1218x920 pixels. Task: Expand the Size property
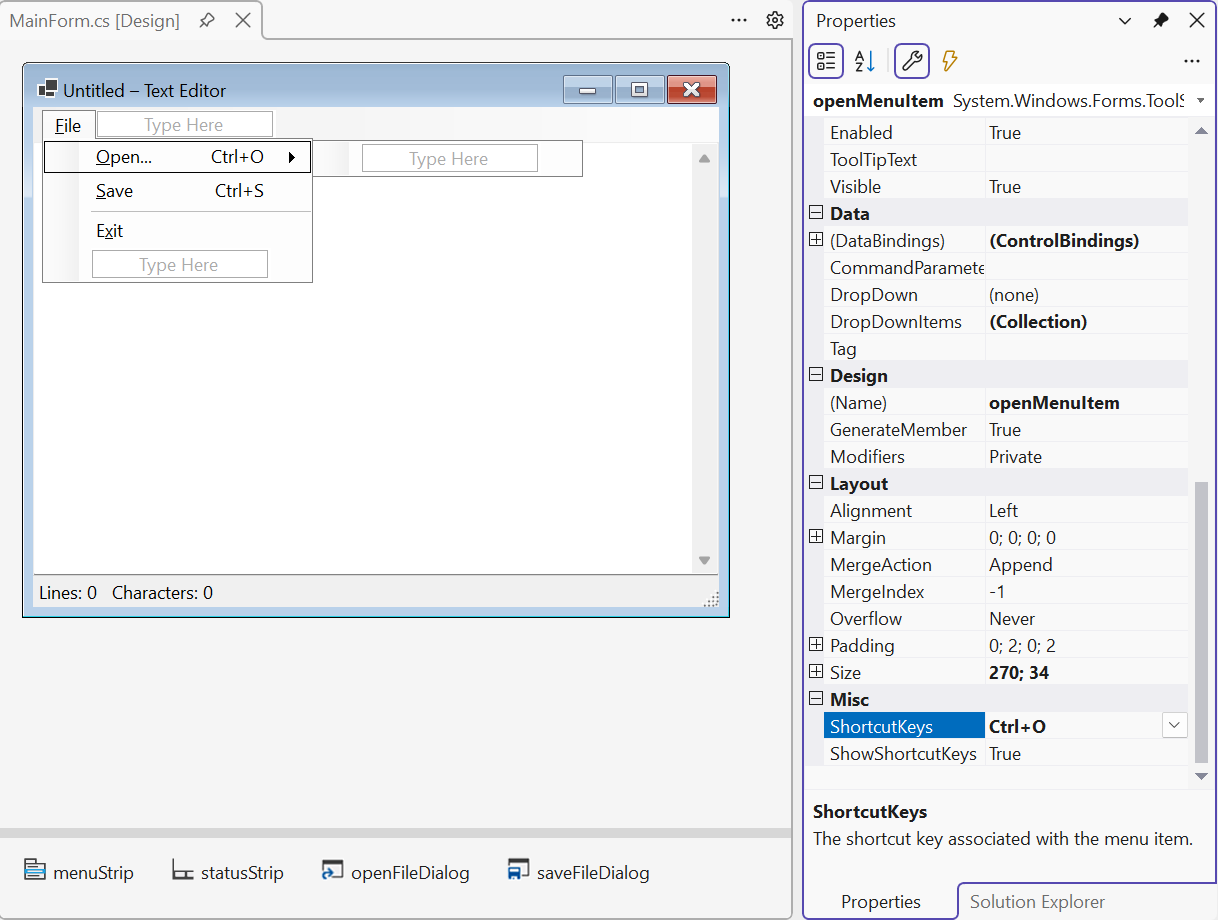tap(816, 672)
